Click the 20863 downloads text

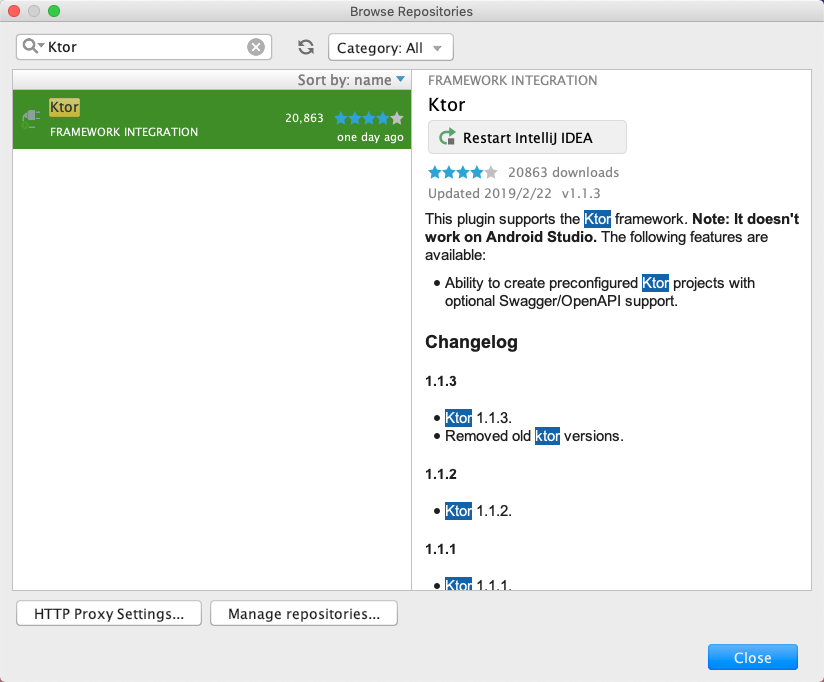click(563, 172)
